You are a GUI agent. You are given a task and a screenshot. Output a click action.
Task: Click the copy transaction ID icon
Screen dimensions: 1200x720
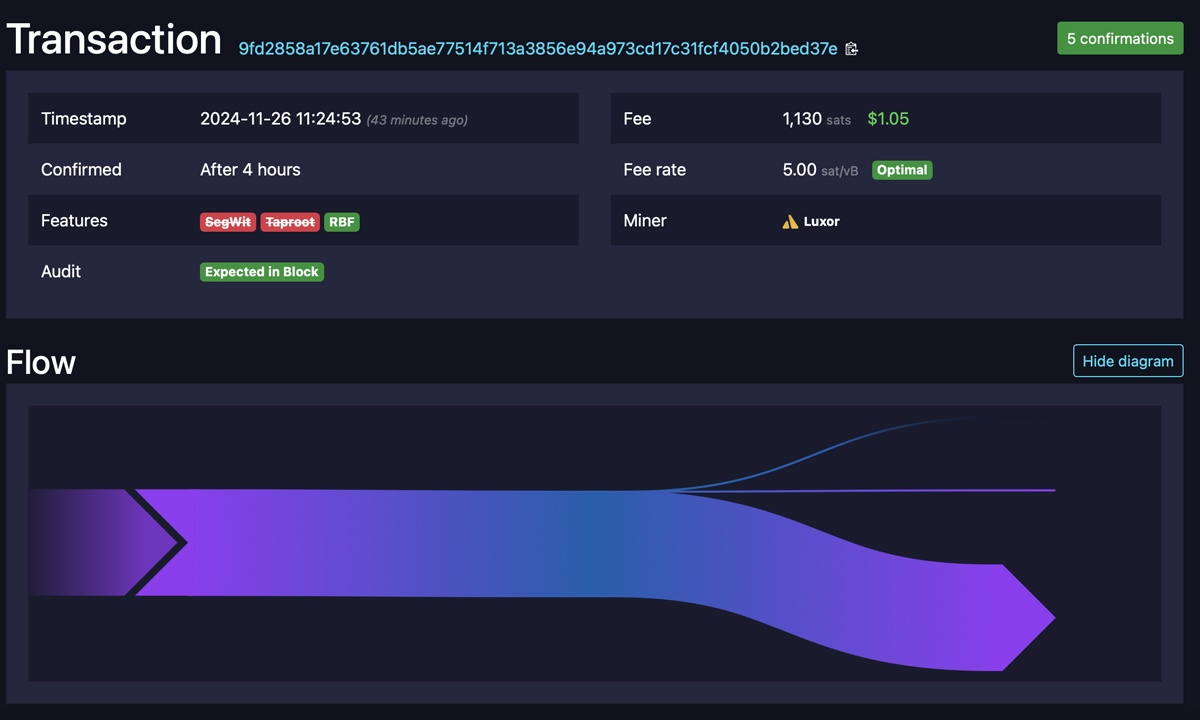click(851, 48)
